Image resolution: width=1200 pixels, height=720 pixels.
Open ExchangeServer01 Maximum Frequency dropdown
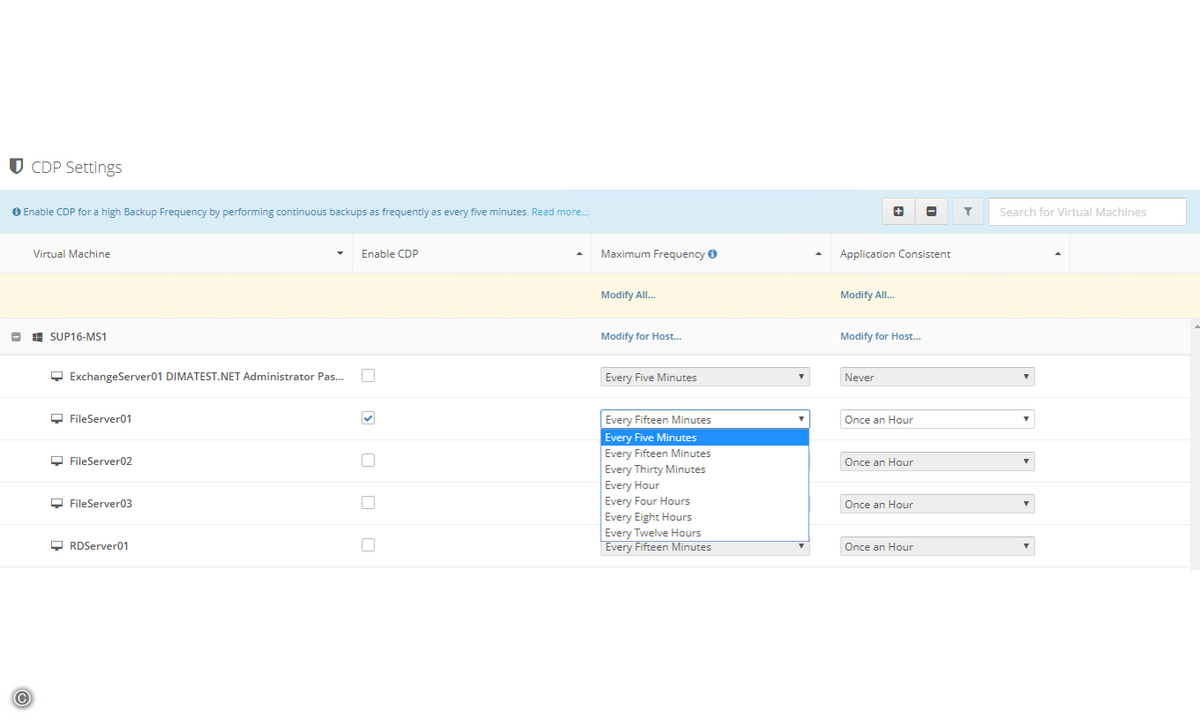[x=705, y=377]
